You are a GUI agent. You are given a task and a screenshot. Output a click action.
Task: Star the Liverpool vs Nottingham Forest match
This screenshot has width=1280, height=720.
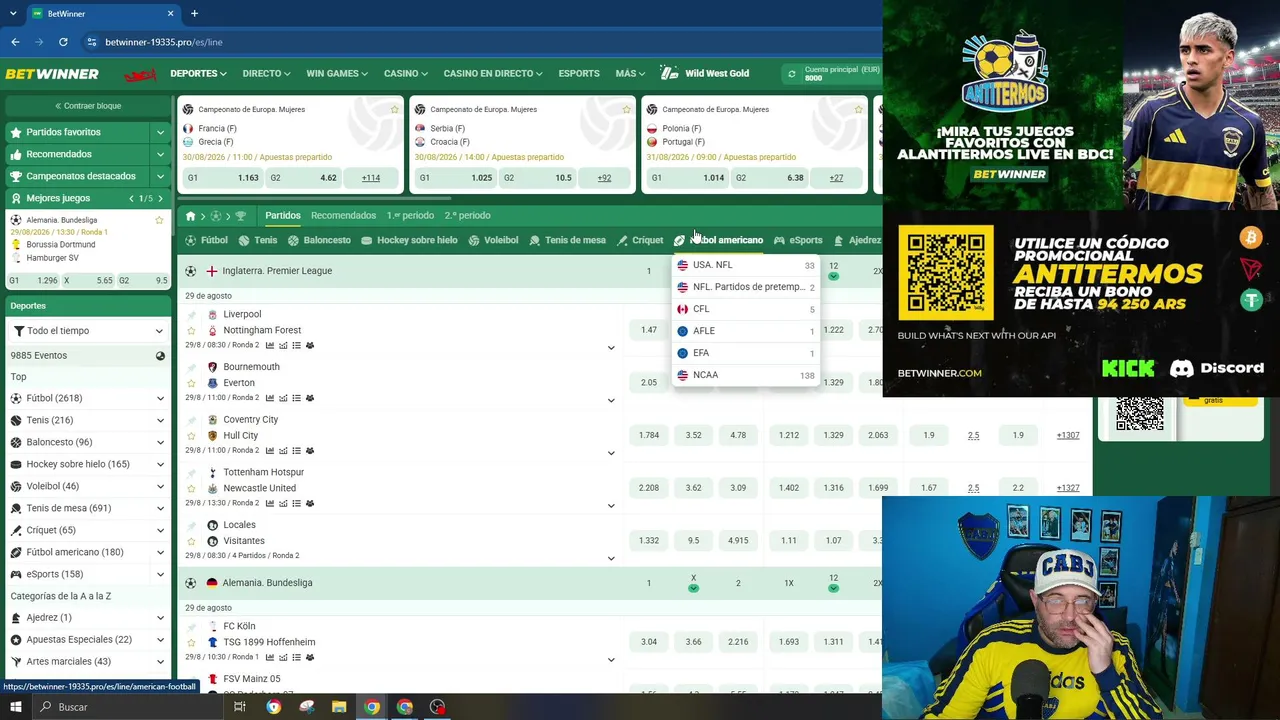pyautogui.click(x=191, y=331)
